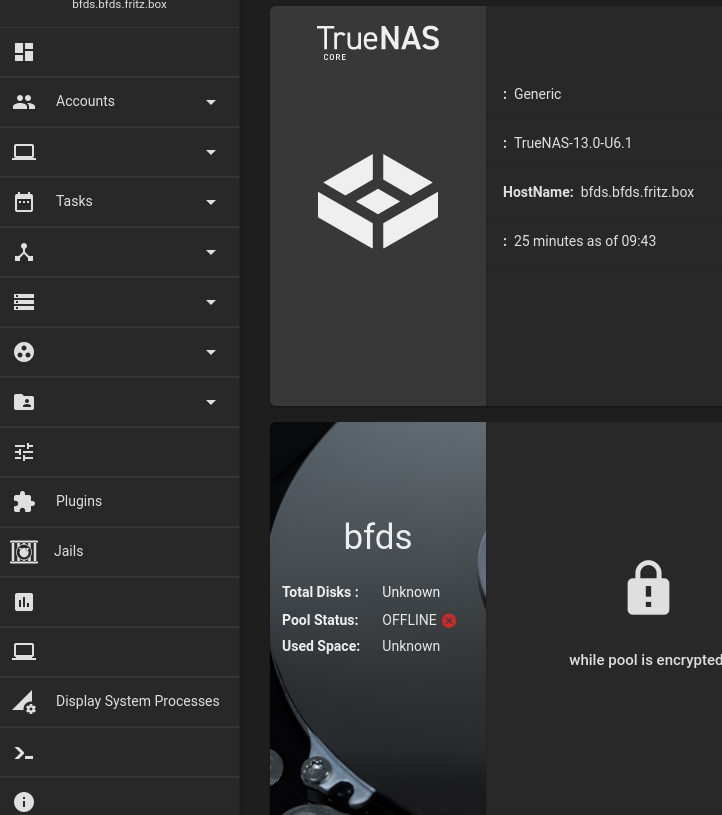Image resolution: width=722 pixels, height=815 pixels.
Task: Click the Used Space label
Action: 321,646
